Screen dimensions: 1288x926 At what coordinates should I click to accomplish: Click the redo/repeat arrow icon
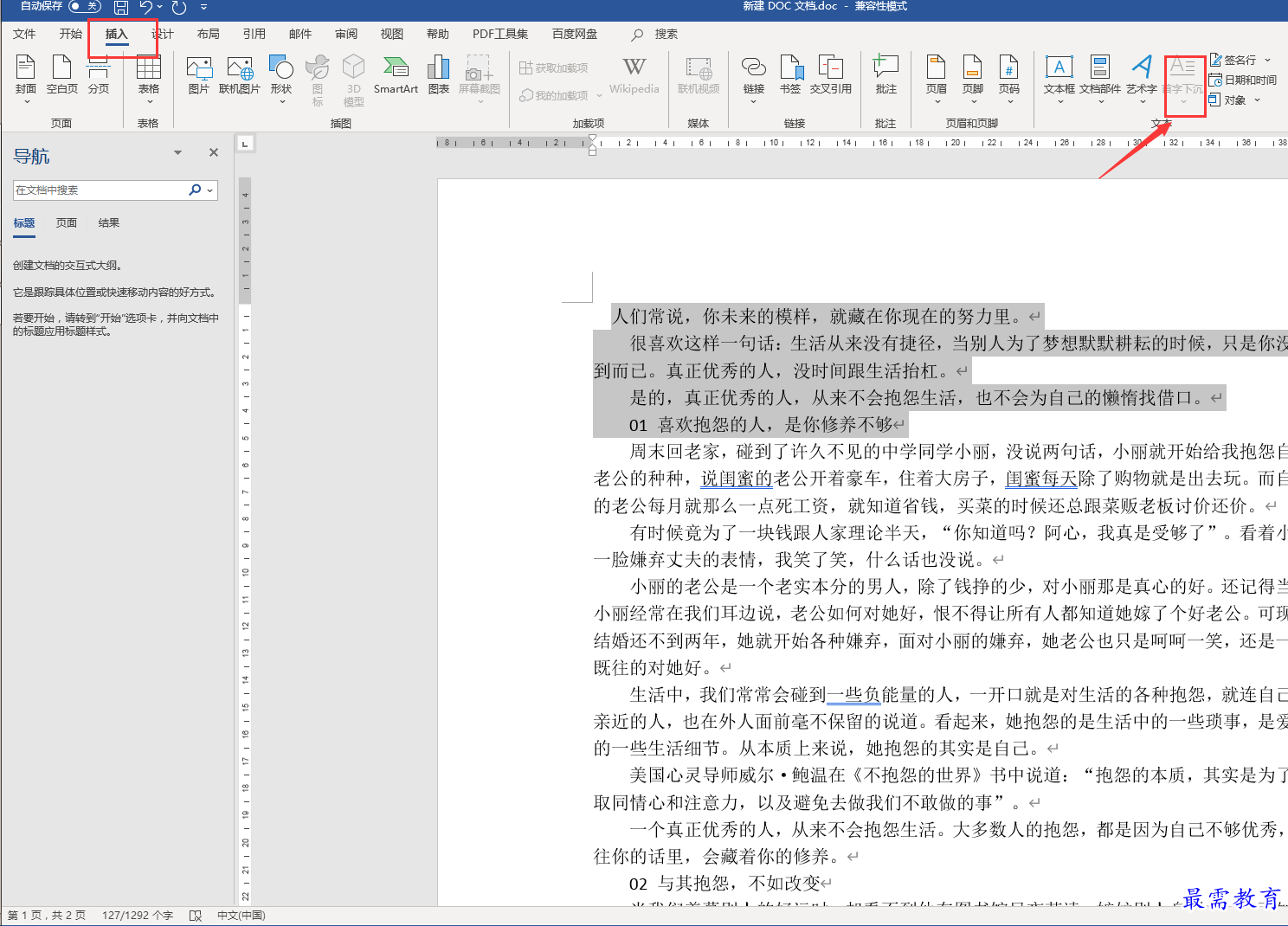pos(179,7)
